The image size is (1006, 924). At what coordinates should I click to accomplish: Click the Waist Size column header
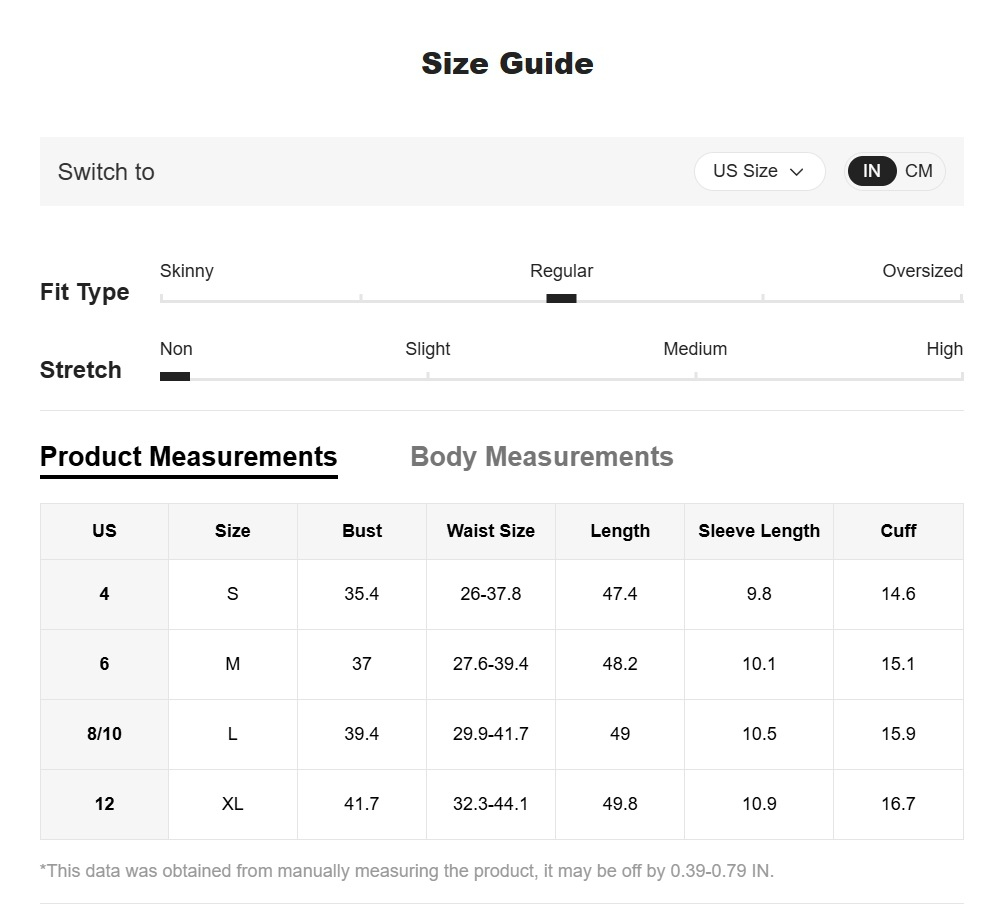(491, 531)
